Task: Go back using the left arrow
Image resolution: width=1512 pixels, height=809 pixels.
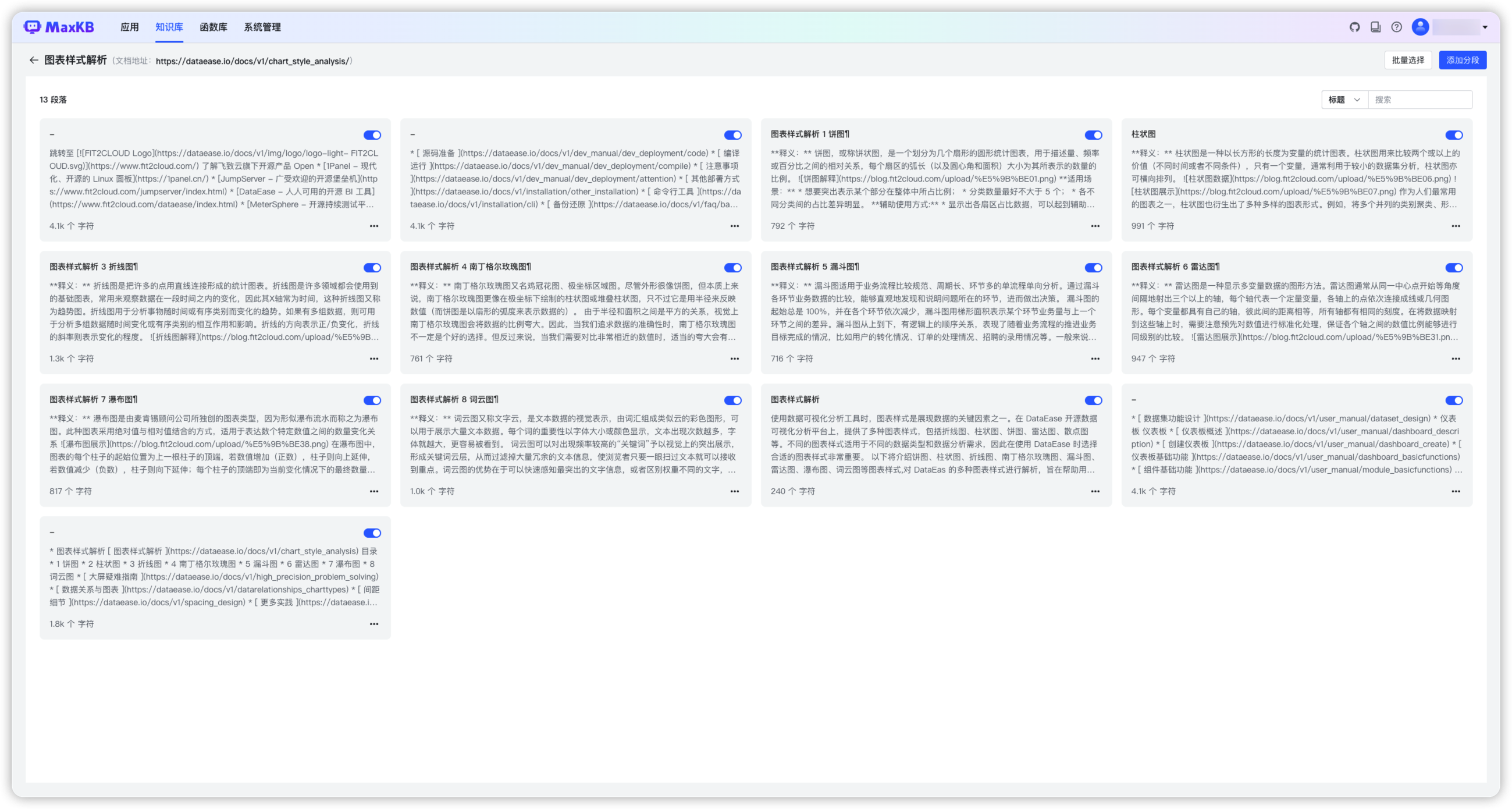Action: 34,61
